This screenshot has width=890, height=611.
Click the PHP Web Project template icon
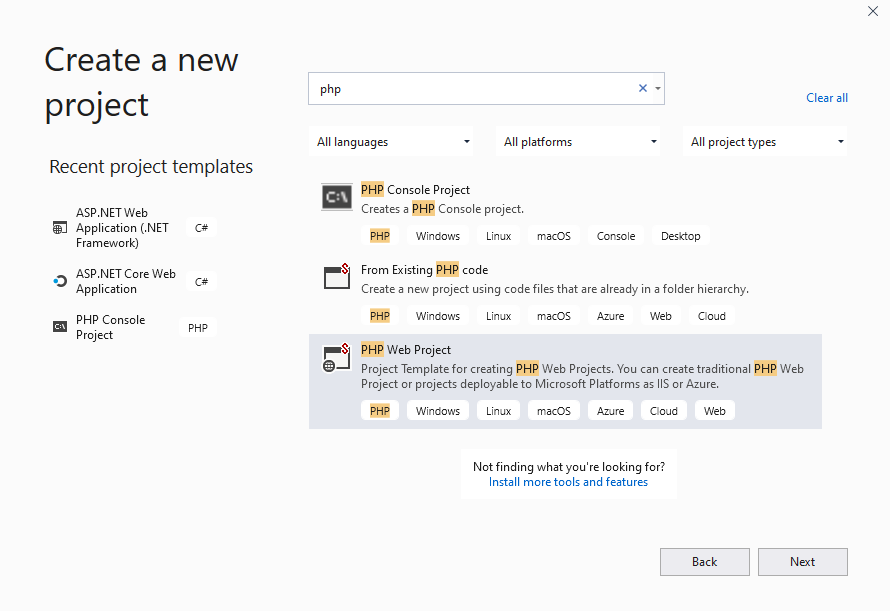coord(337,358)
